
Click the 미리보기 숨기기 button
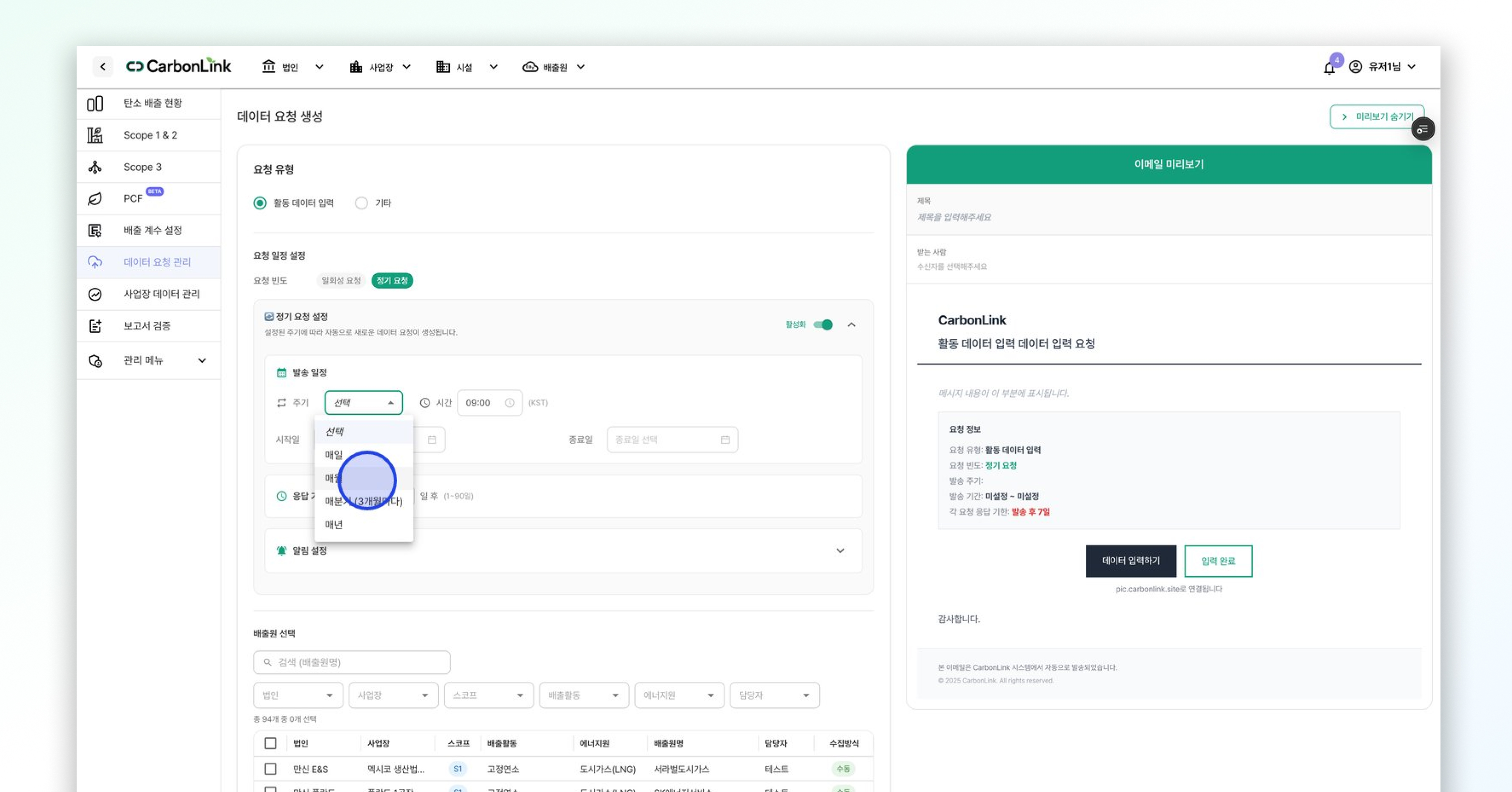pos(1377,117)
